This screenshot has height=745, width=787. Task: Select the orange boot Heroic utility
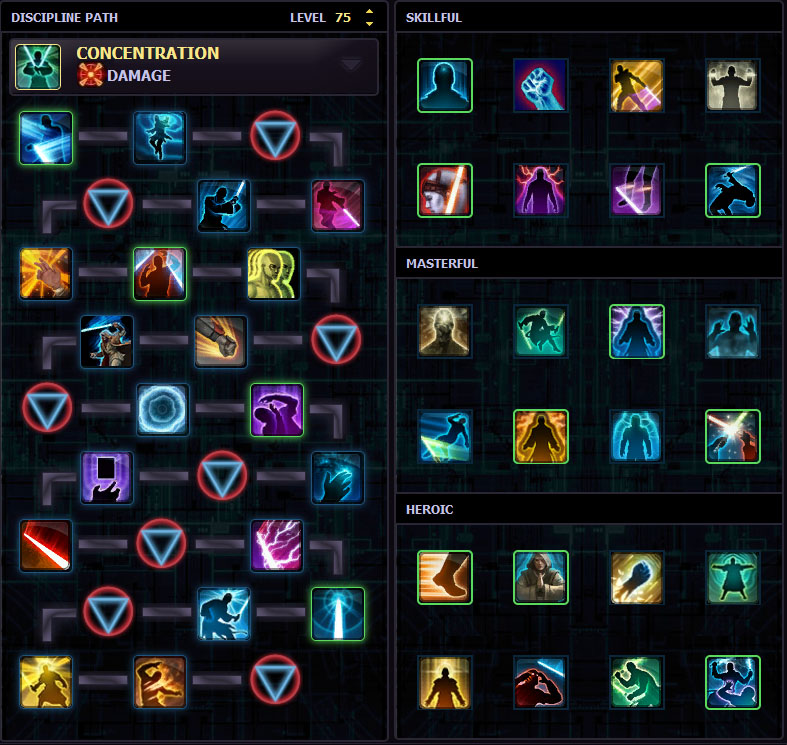(x=445, y=577)
